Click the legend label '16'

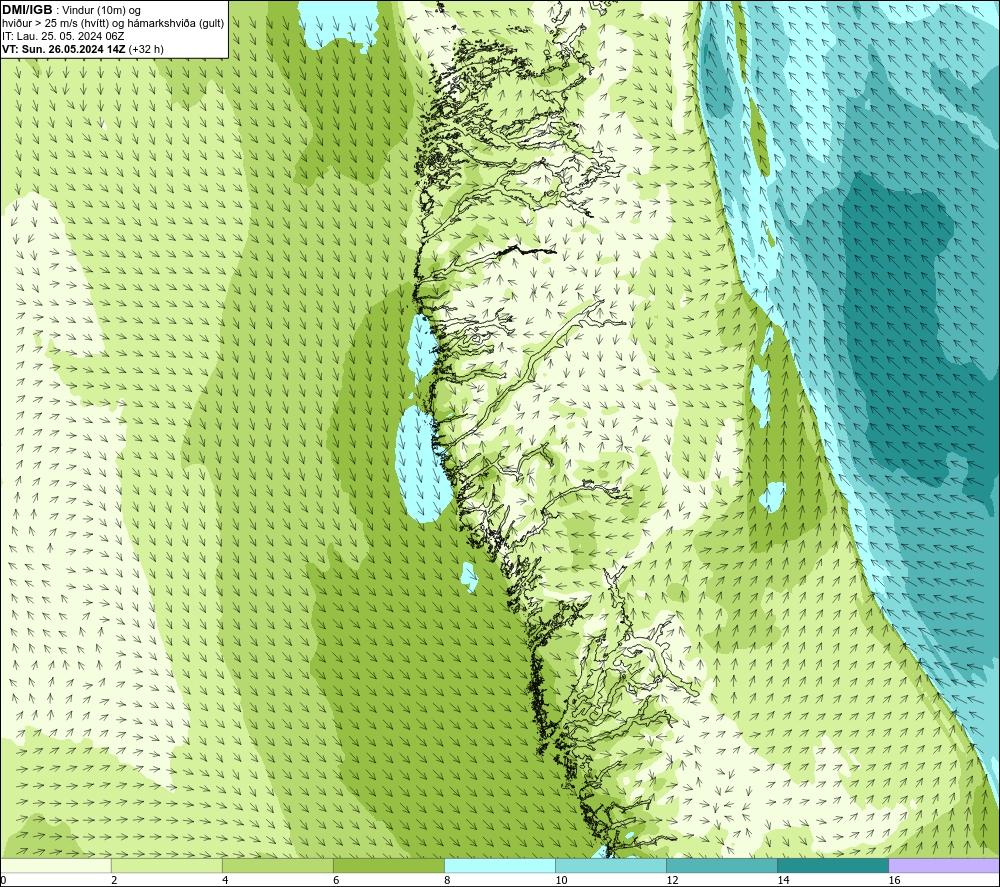coord(894,880)
